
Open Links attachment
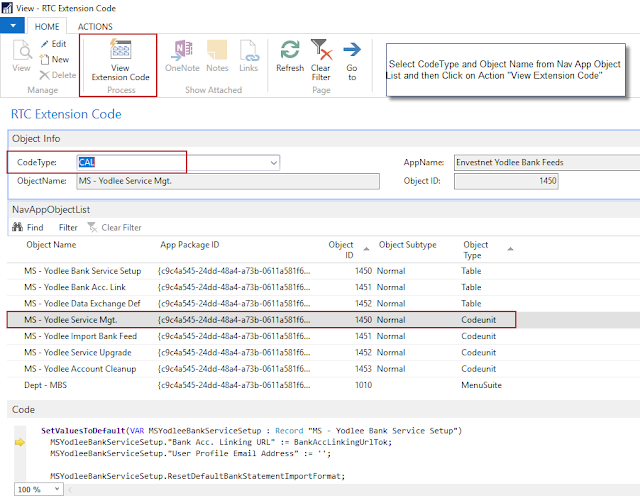[x=249, y=56]
